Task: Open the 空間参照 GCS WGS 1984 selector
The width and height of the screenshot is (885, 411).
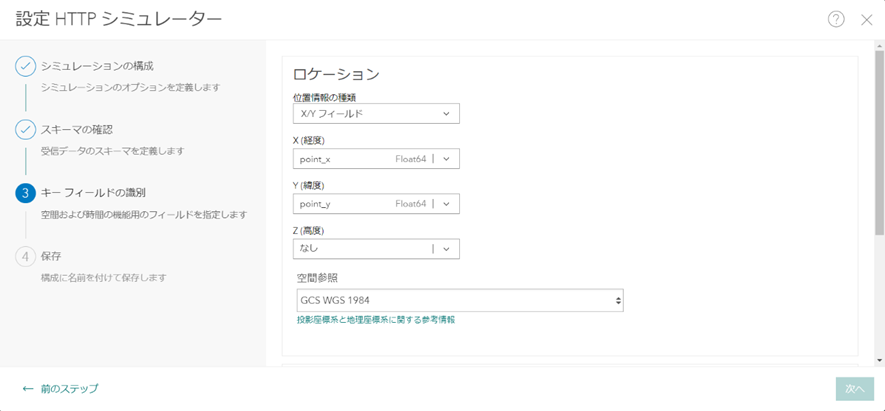Action: tap(459, 300)
